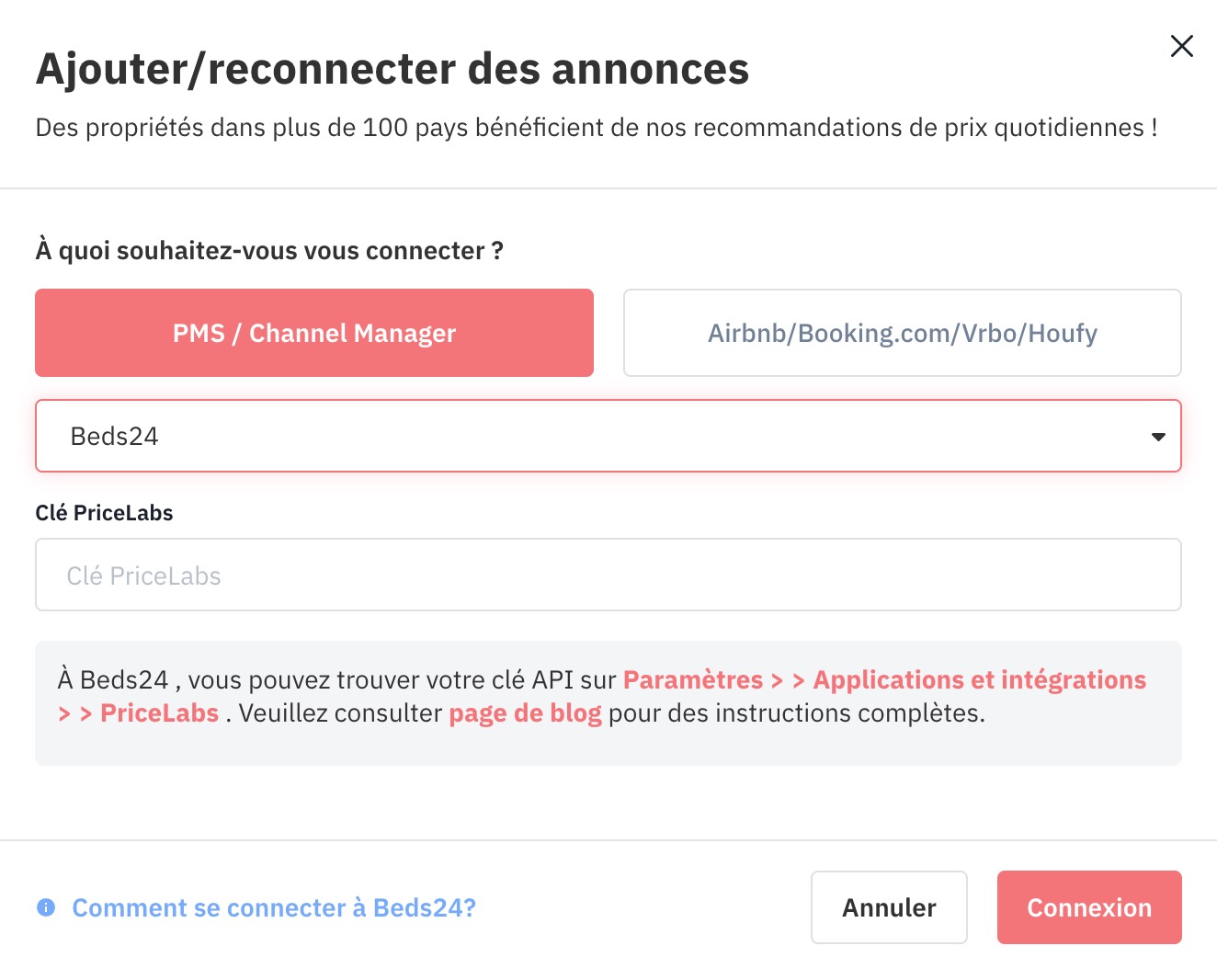Click the gray Beds24 instructions box
The image size is (1217, 980).
pyautogui.click(x=608, y=703)
